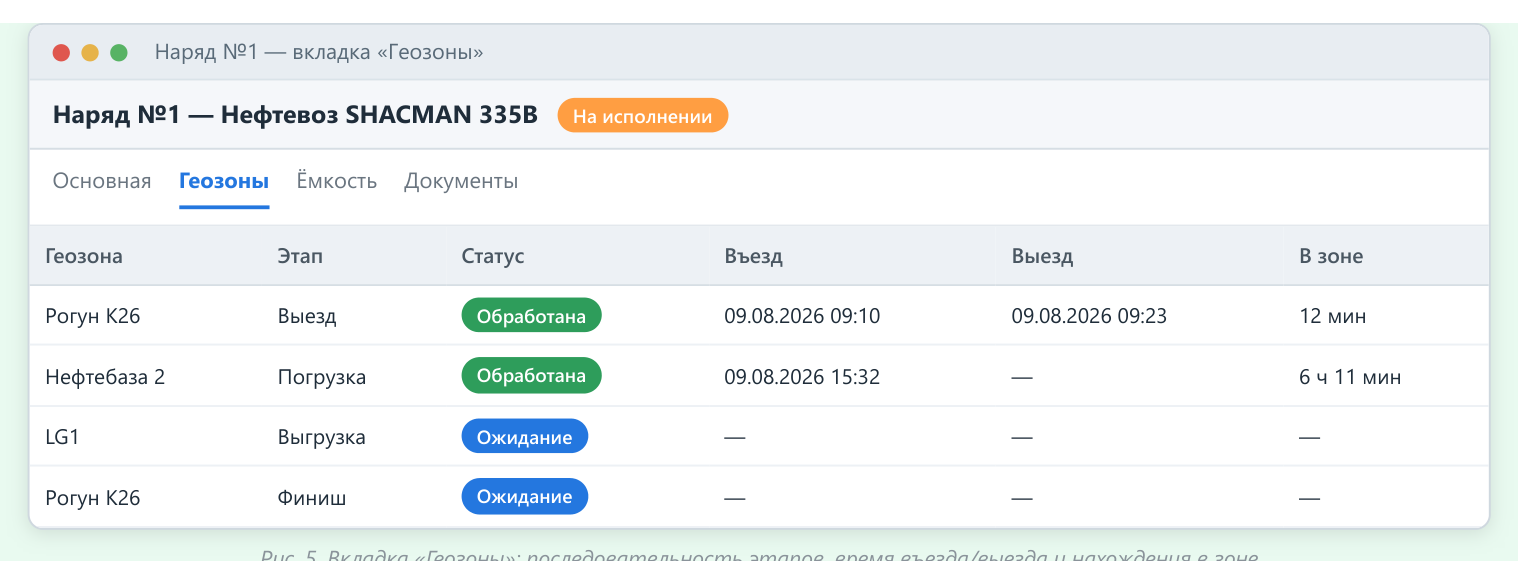
Task: Click the 12 мин duration cell
Action: [x=1333, y=316]
